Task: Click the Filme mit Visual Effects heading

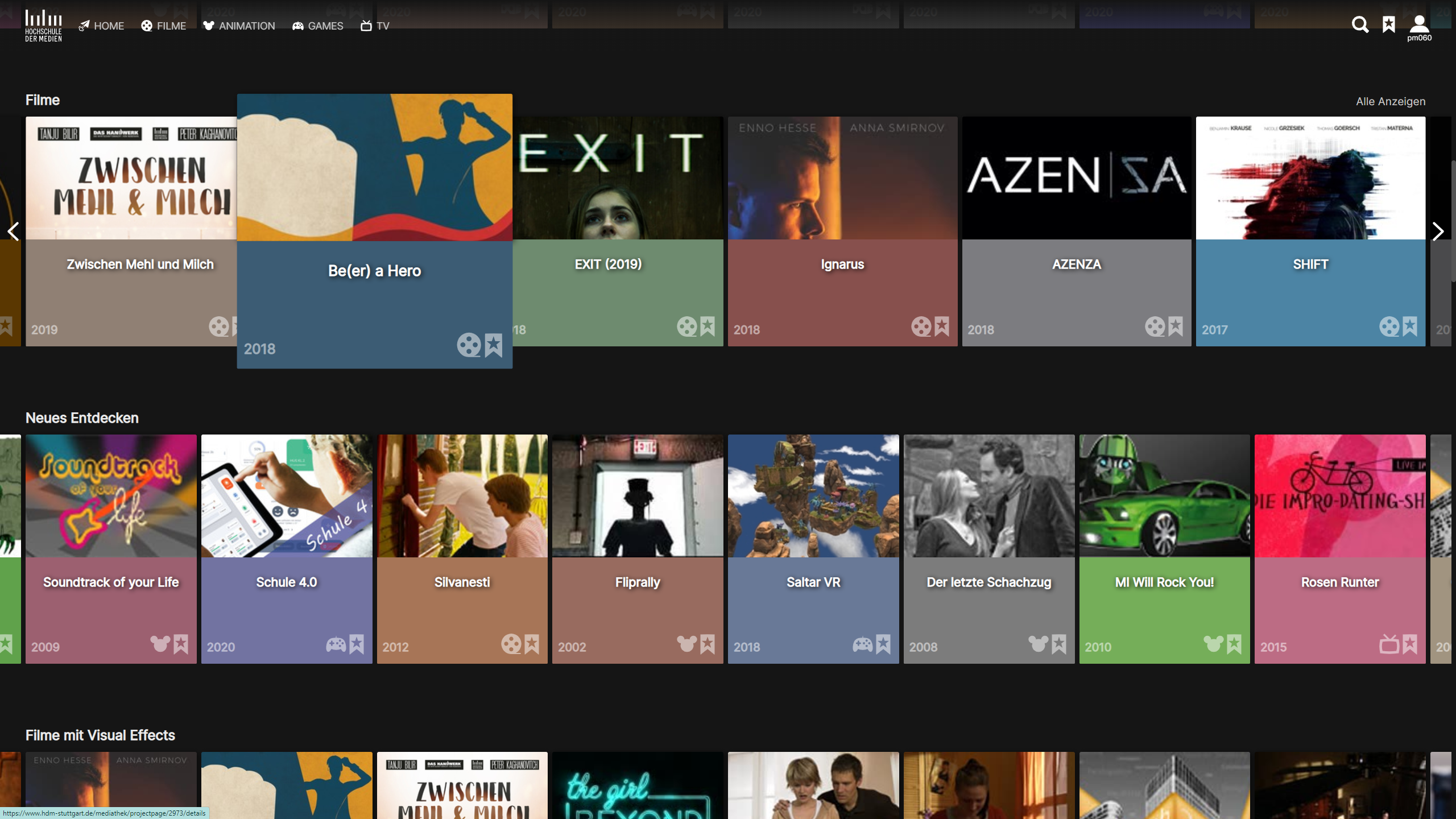Action: click(x=100, y=735)
